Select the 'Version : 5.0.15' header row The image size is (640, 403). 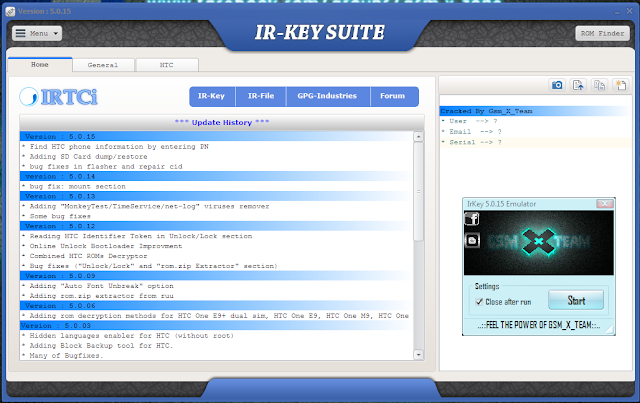click(216, 136)
